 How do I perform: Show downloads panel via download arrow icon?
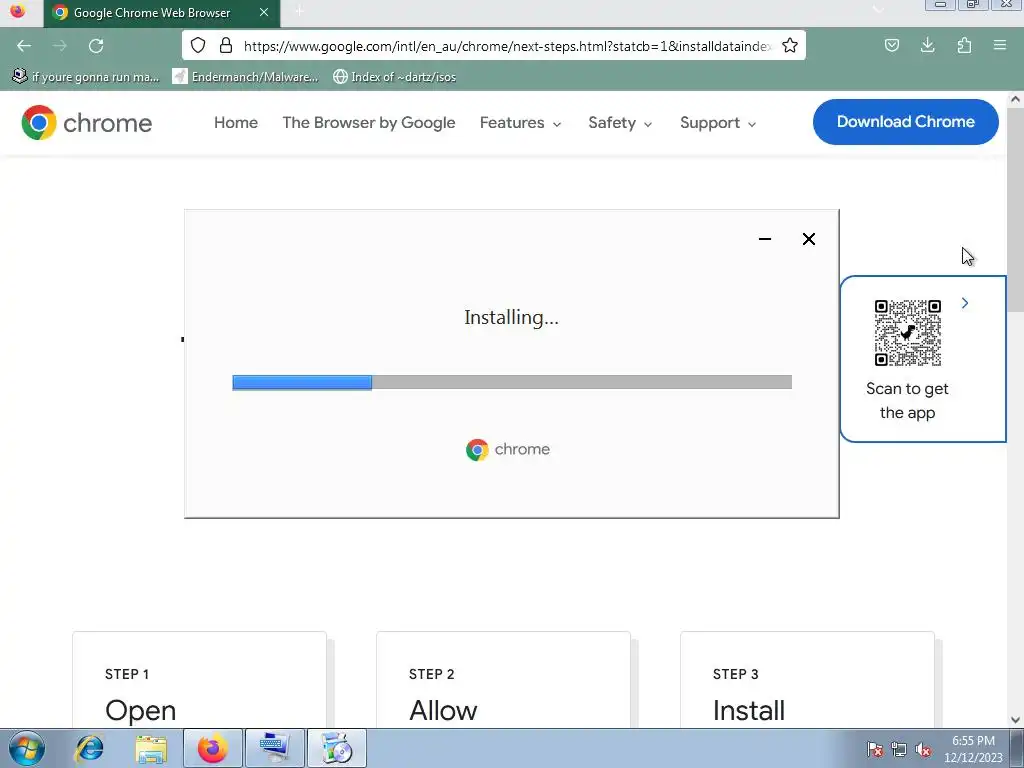(x=927, y=45)
